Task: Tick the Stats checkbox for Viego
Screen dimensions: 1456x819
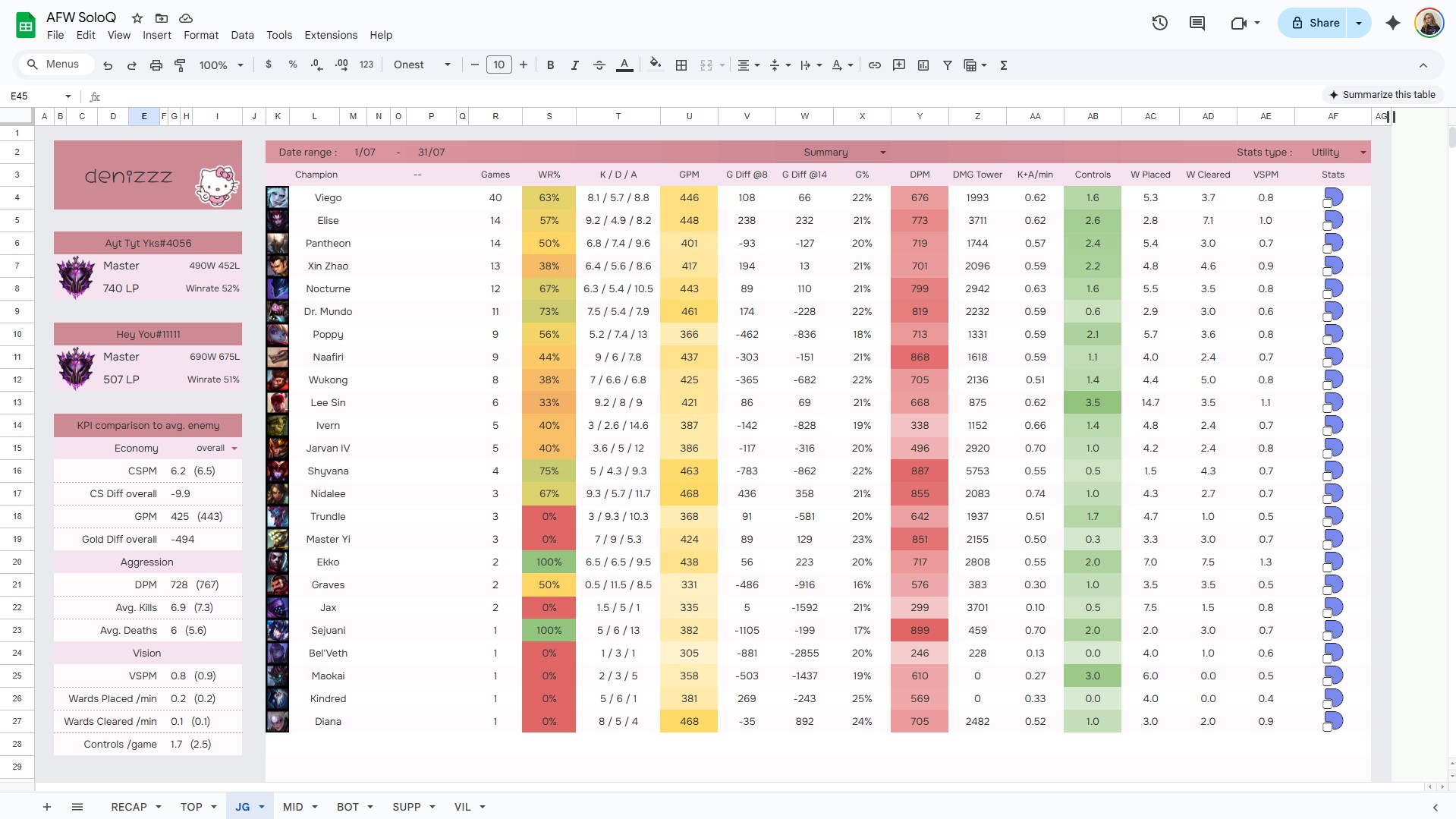Action: point(1328,203)
